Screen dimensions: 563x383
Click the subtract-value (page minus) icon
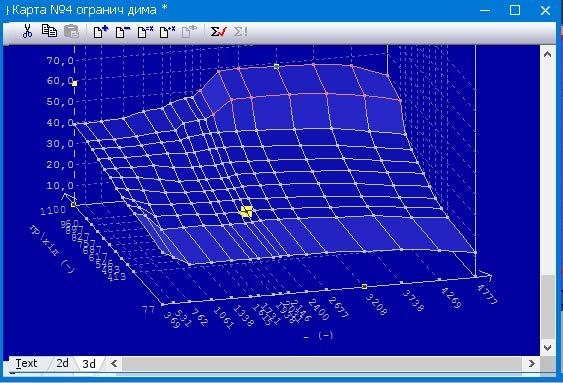click(x=123, y=32)
